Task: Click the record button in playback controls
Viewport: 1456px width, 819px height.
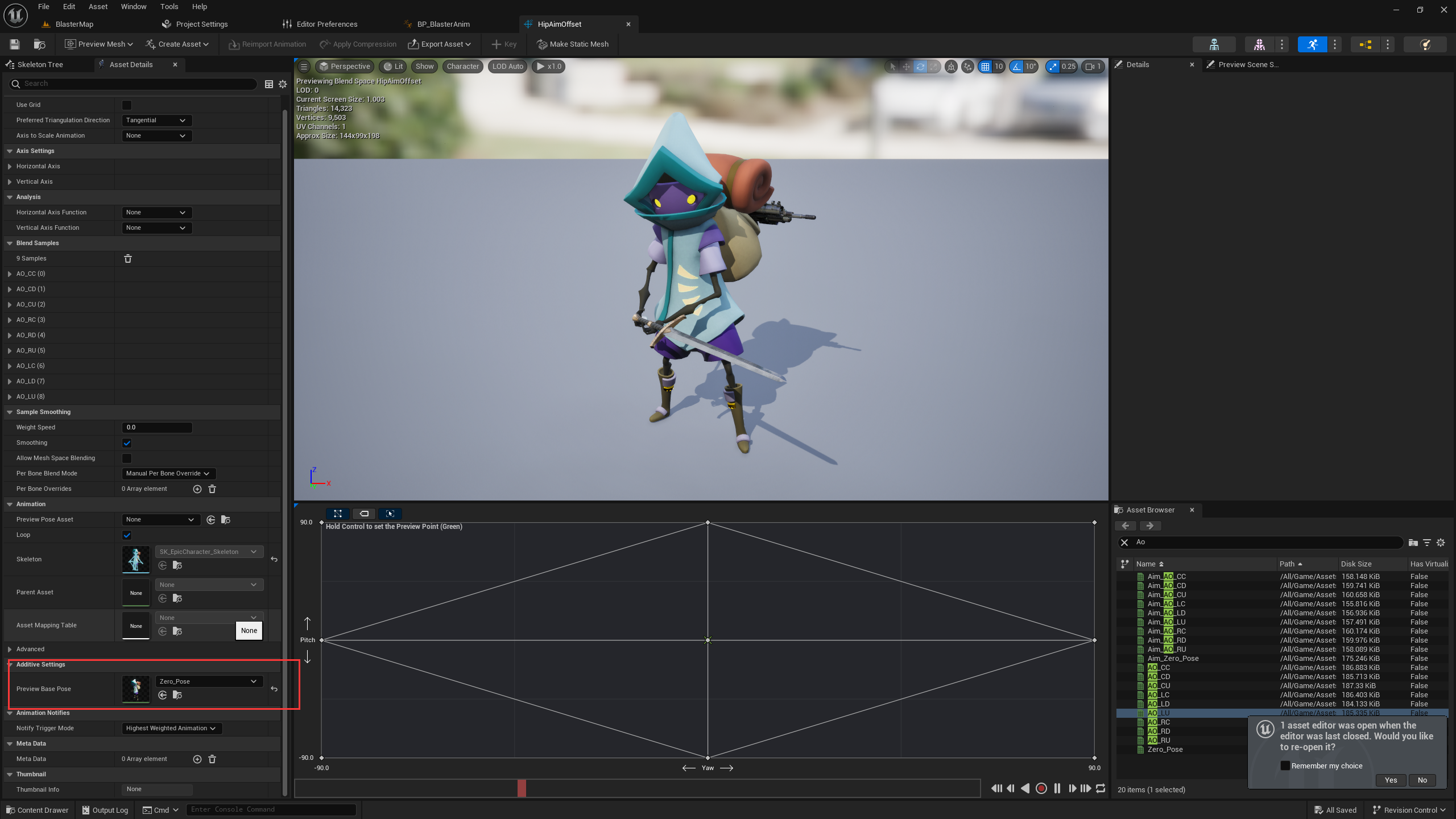Action: (1041, 788)
